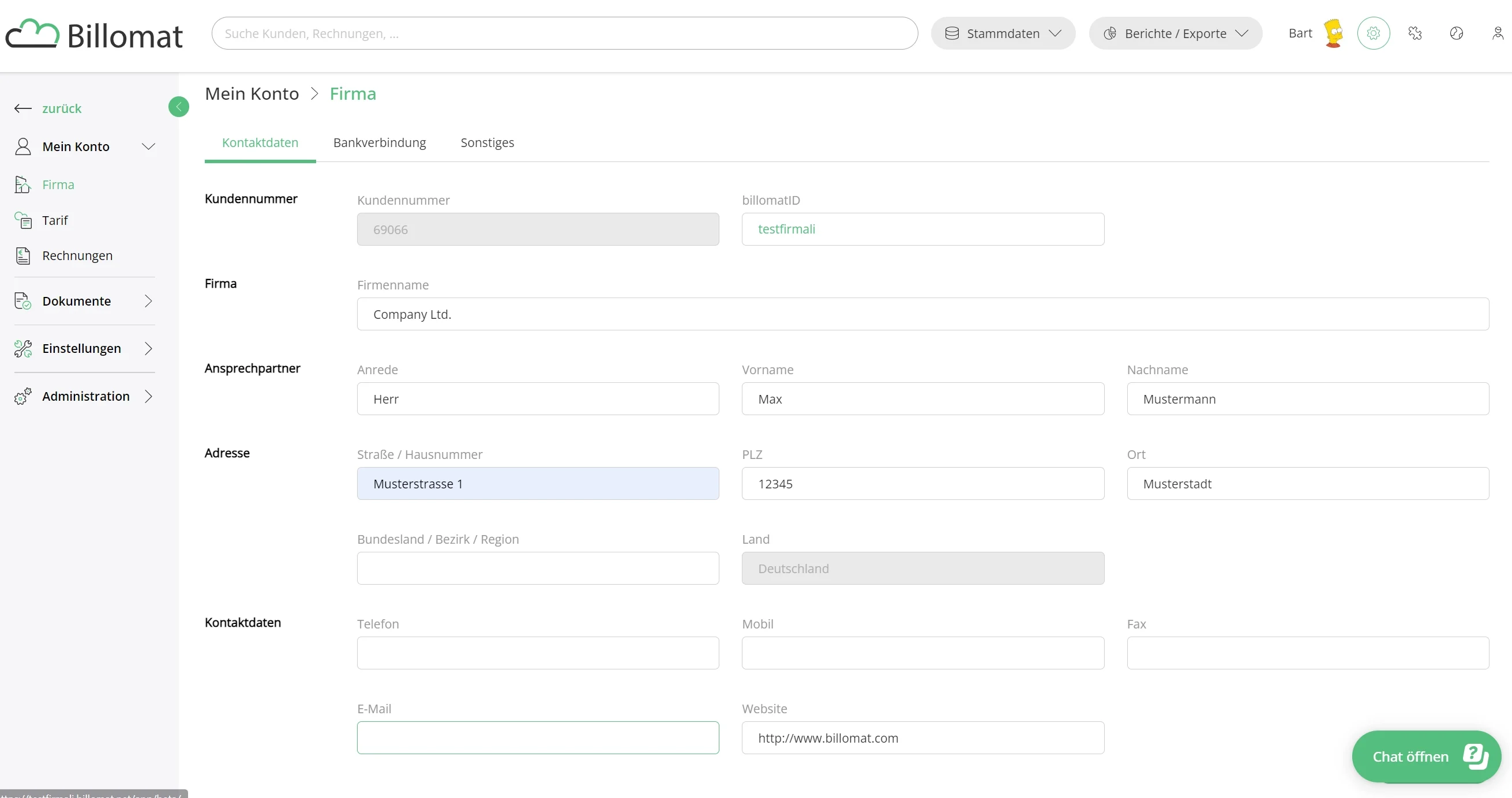Click the greyed Kundennummer field 69066
This screenshot has height=798, width=1512.
538,229
